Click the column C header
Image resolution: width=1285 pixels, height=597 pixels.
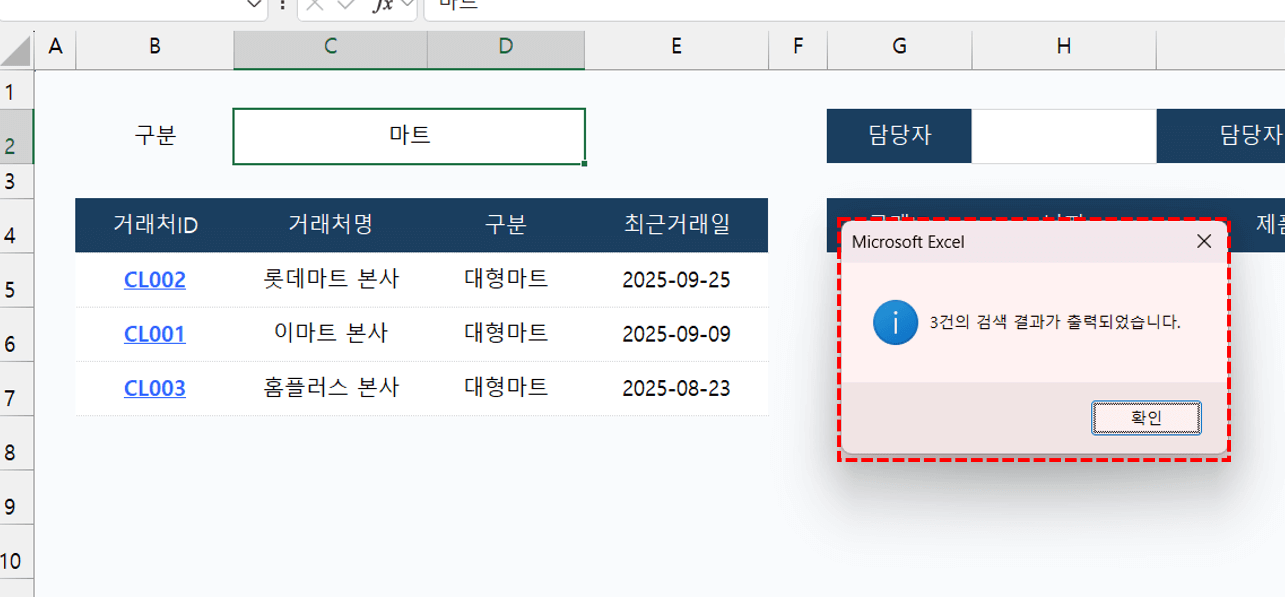330,45
